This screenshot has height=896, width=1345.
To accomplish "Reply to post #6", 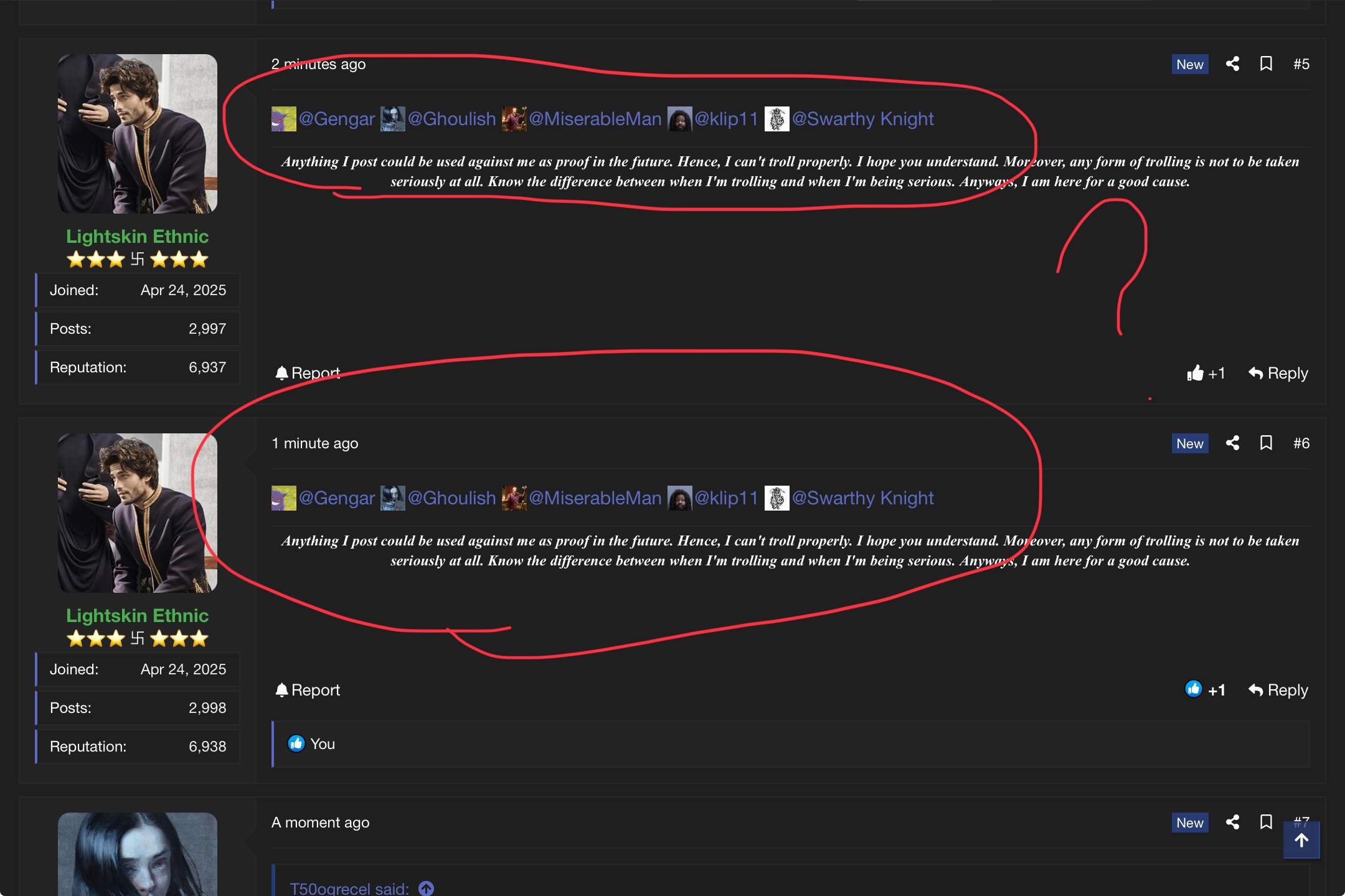I will 1278,690.
